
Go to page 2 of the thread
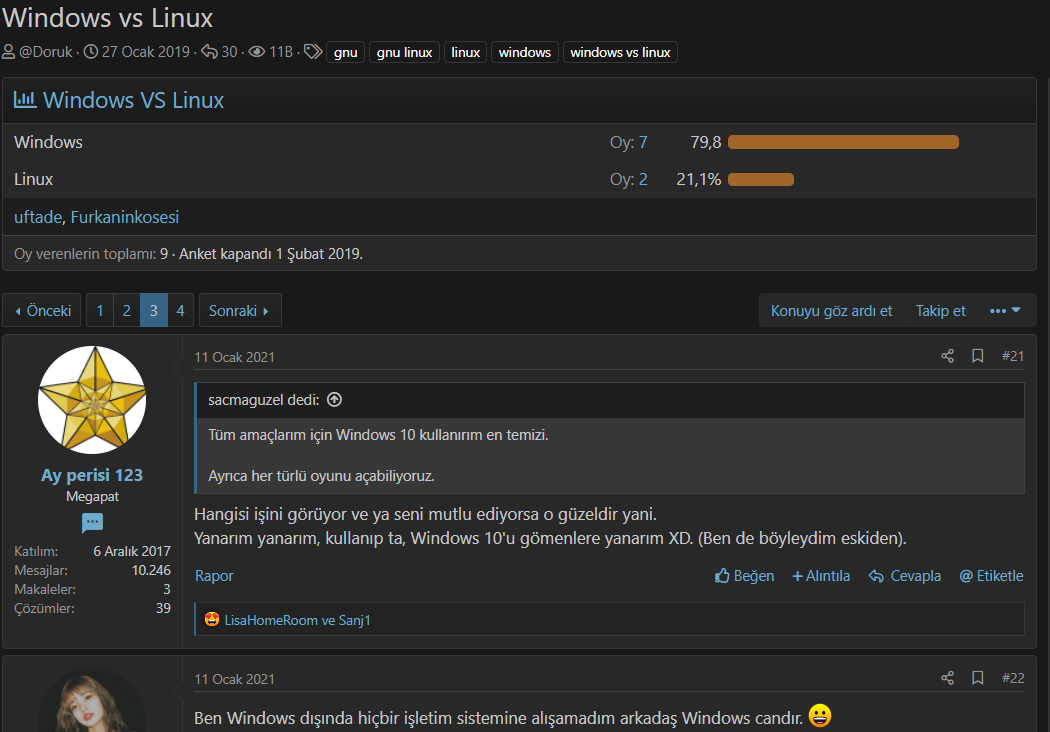click(127, 311)
